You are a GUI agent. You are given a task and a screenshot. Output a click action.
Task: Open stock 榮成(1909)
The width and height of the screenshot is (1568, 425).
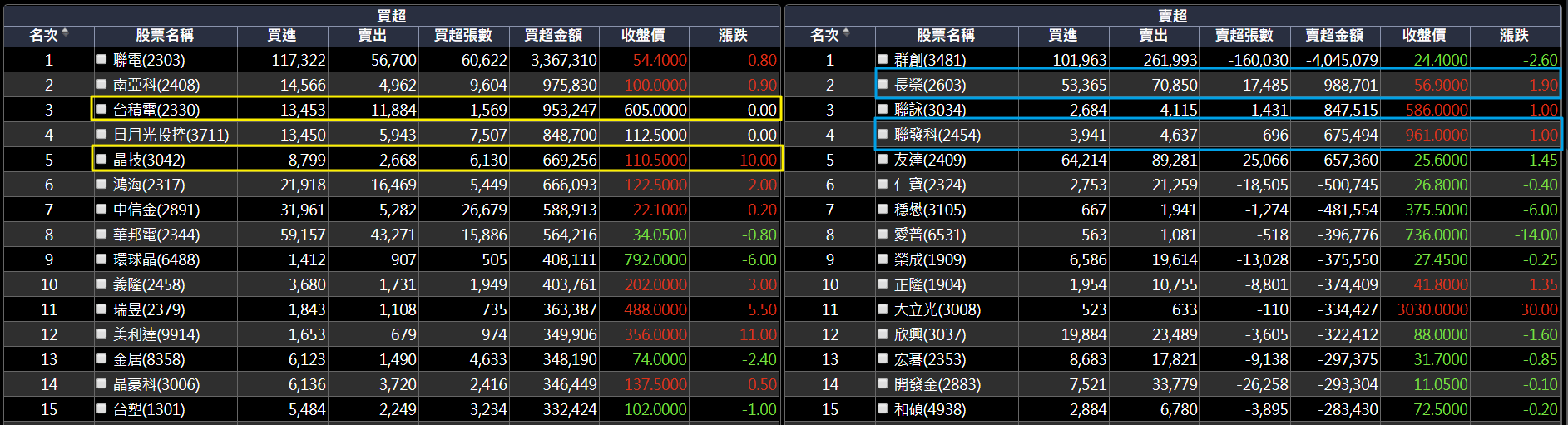point(931,259)
